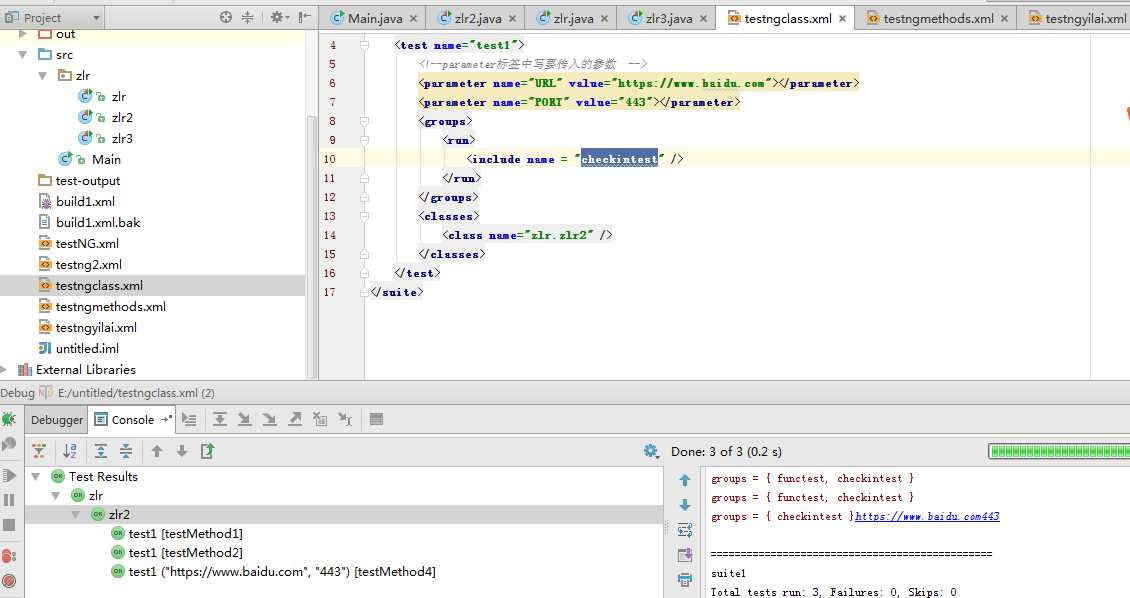Image resolution: width=1130 pixels, height=598 pixels.
Task: Expand all test results
Action: click(101, 452)
